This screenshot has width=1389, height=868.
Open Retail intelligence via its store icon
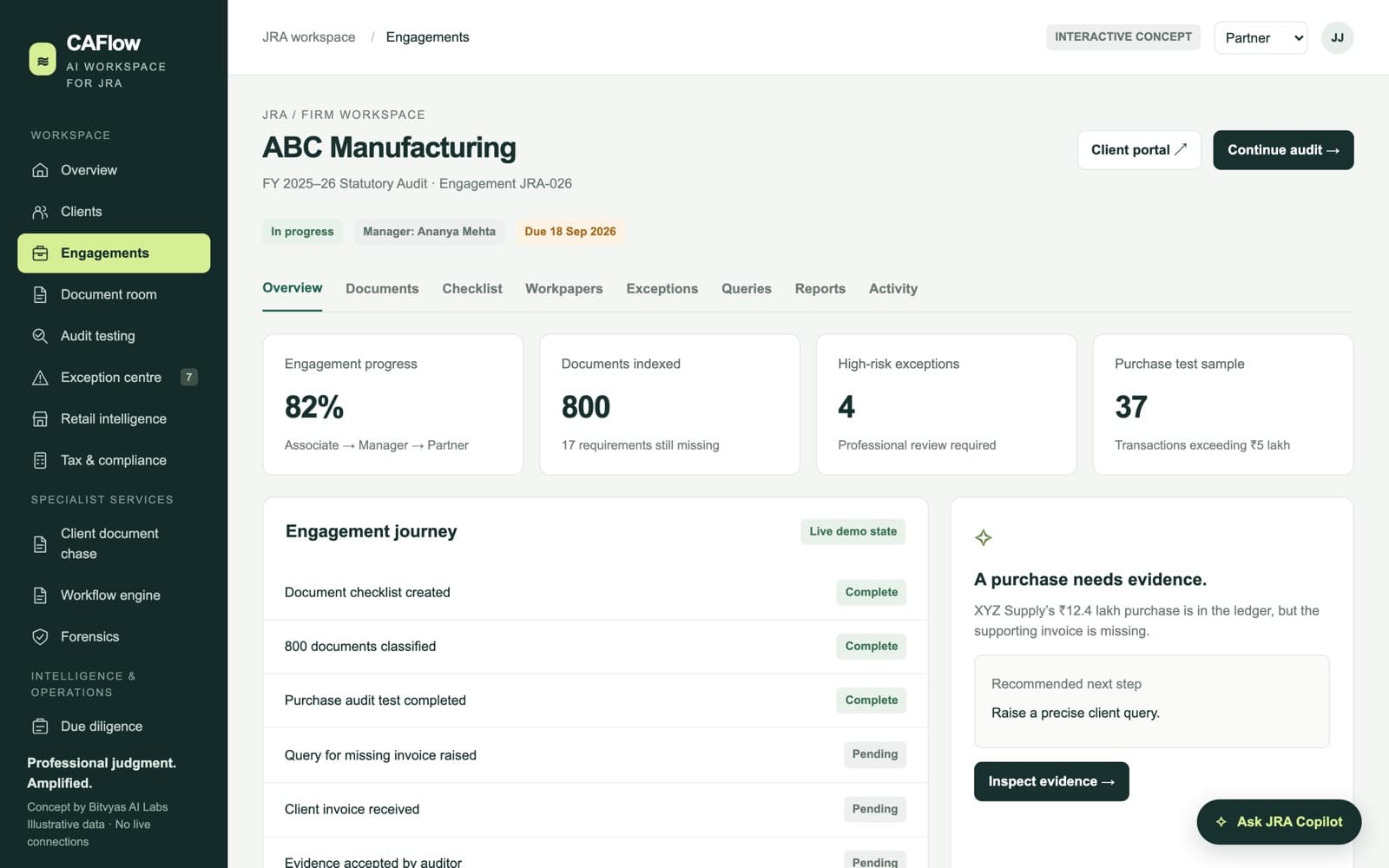[x=40, y=419]
